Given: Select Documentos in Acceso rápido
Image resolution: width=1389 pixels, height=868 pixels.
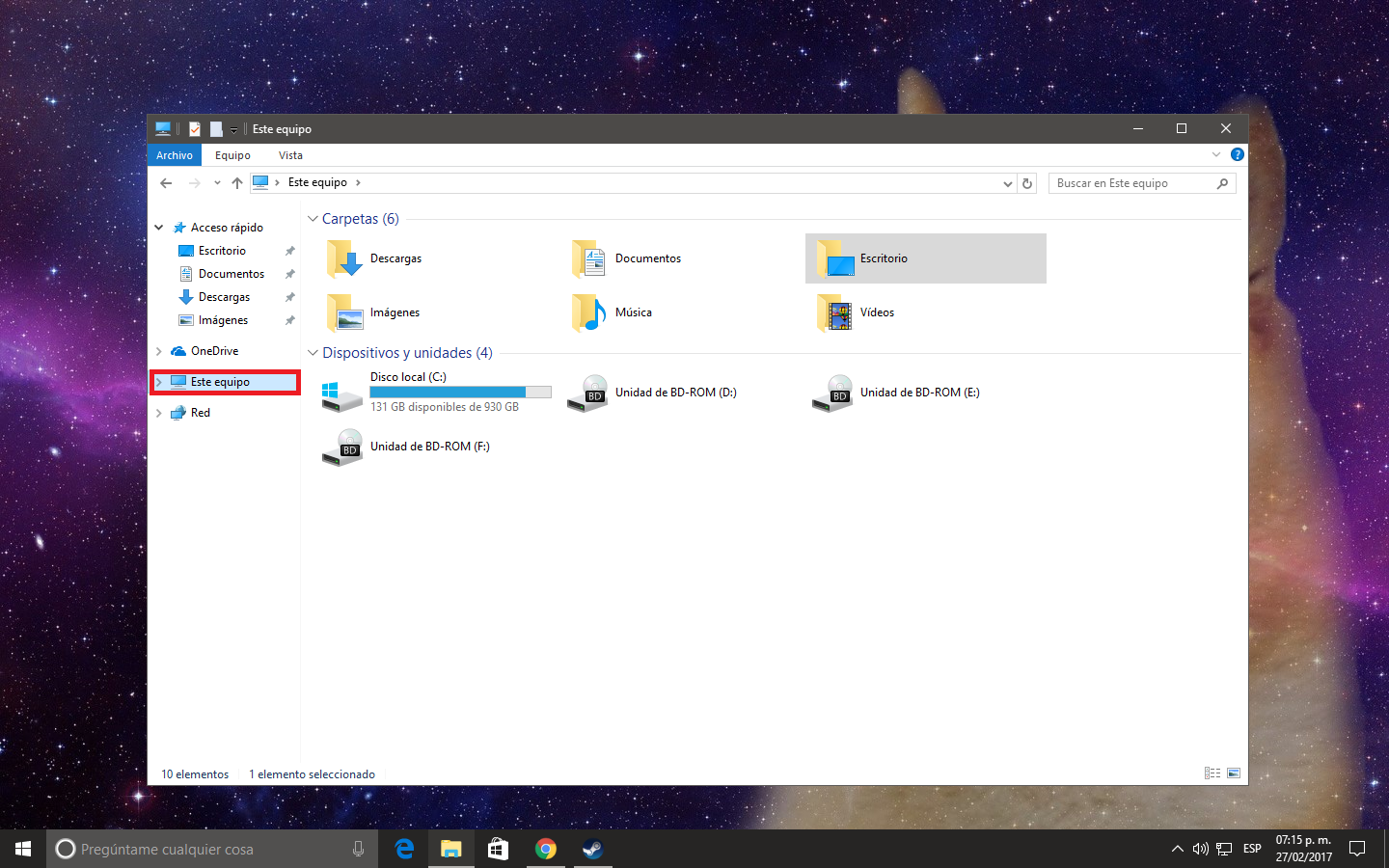Looking at the screenshot, I should pos(231,274).
